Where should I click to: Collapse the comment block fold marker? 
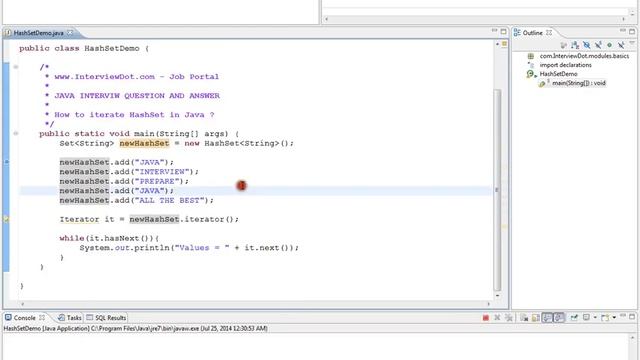point(16,67)
